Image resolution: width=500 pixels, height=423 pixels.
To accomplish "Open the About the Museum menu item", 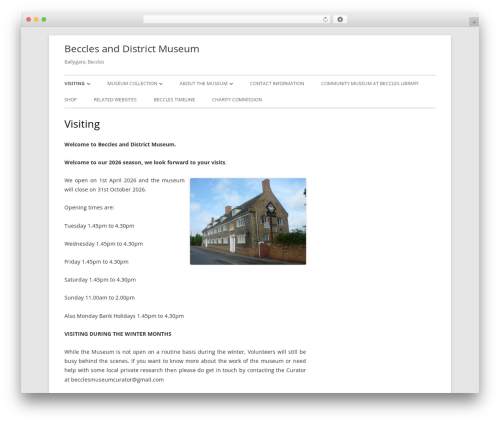I will pos(203,84).
